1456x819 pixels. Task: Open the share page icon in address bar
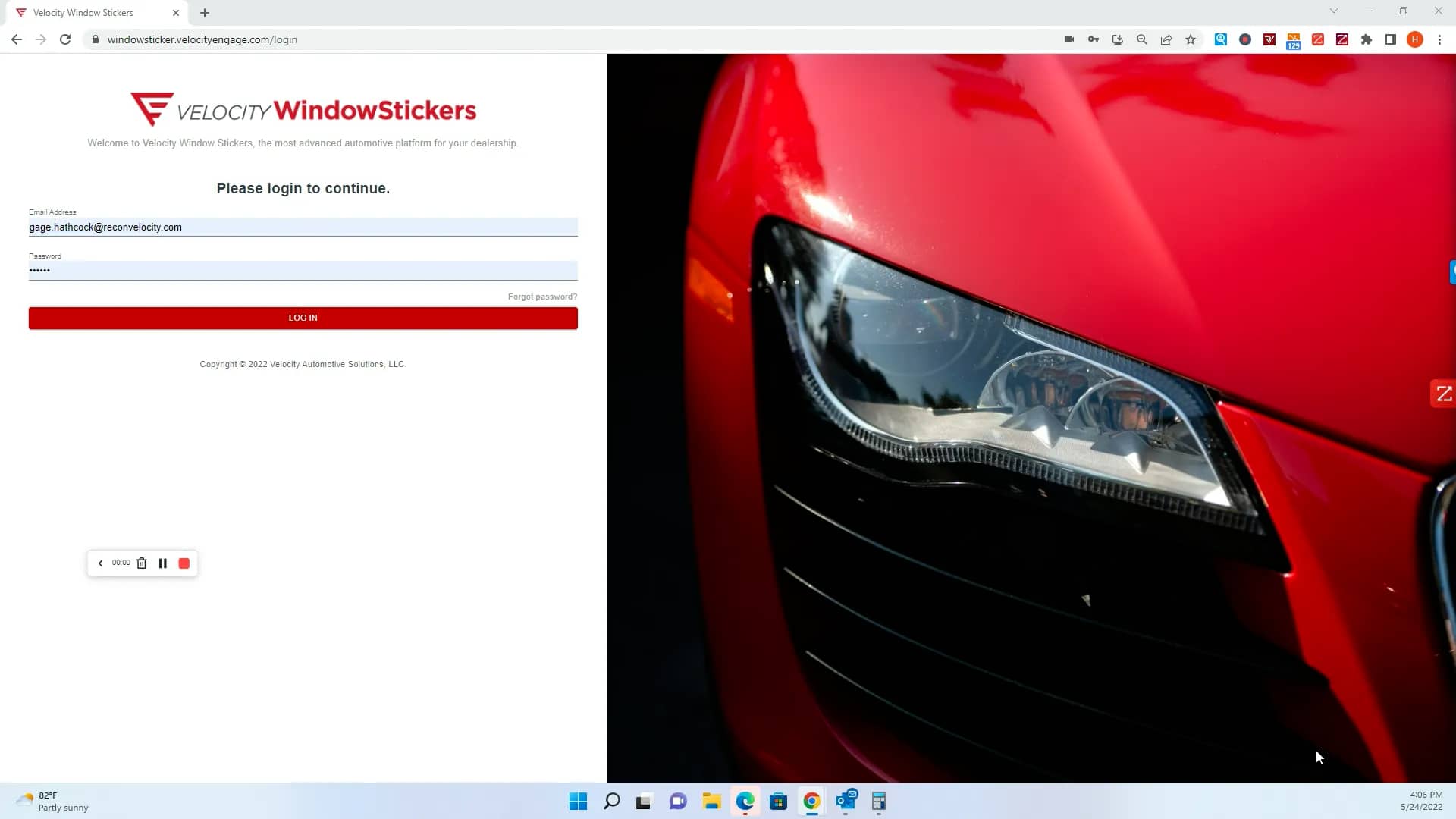(1166, 39)
